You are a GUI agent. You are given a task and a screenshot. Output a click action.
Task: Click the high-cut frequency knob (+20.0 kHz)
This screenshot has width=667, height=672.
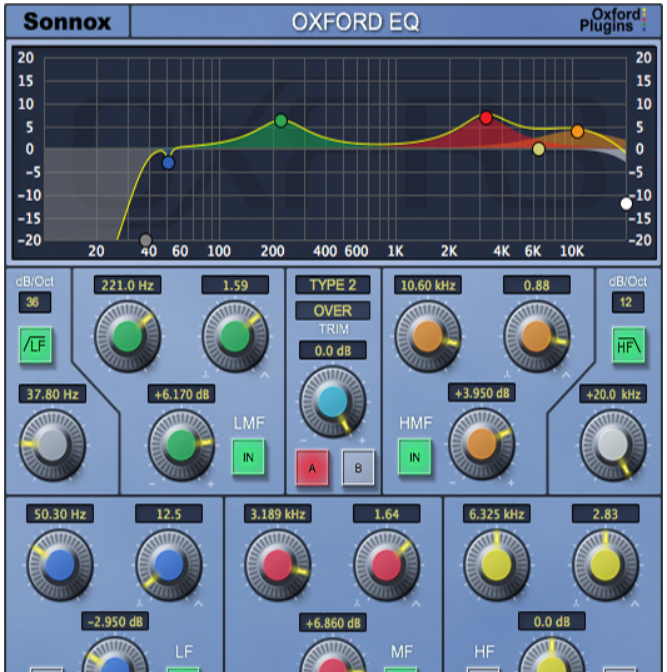(613, 445)
